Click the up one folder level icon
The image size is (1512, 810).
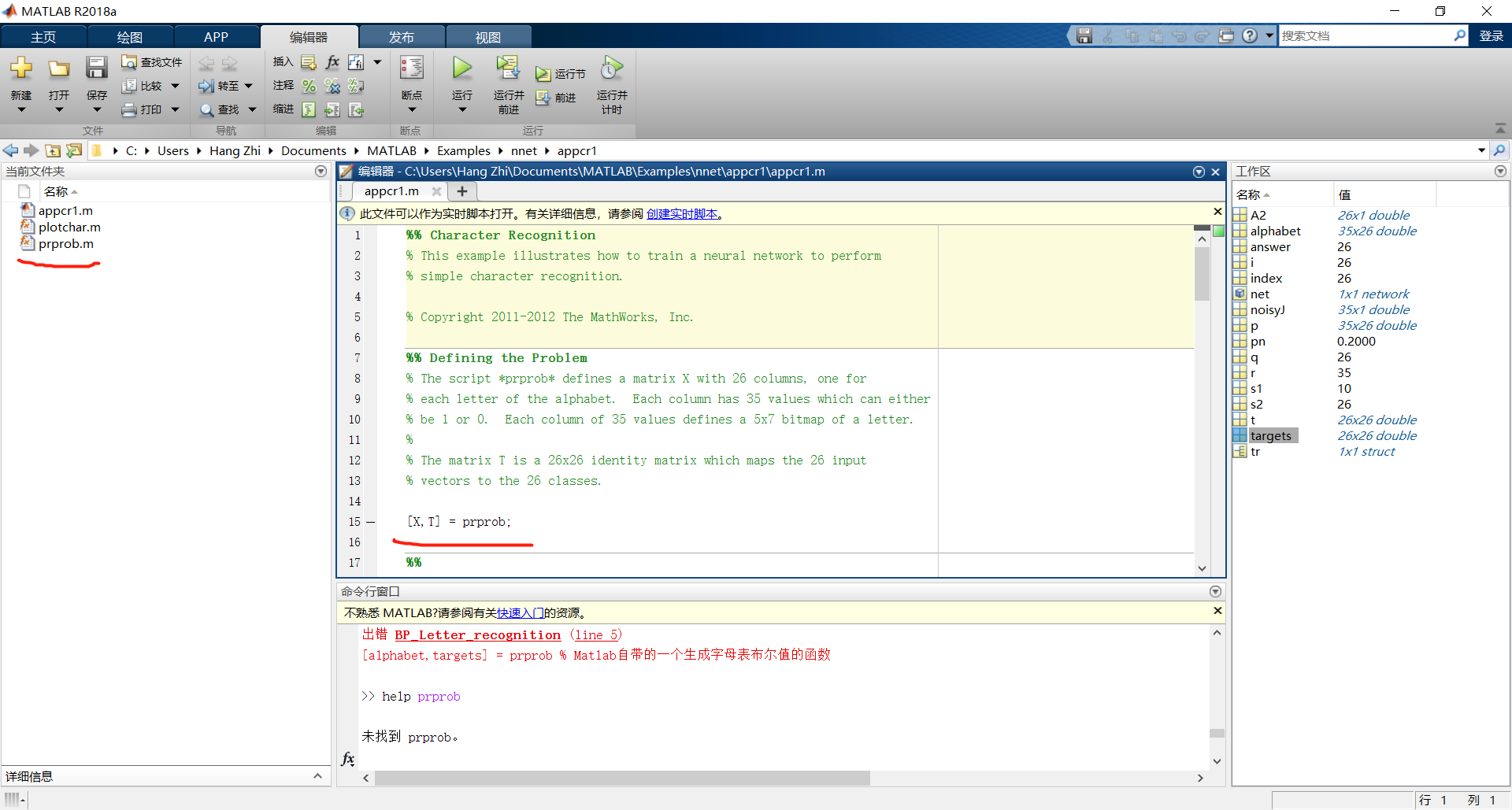[53, 150]
